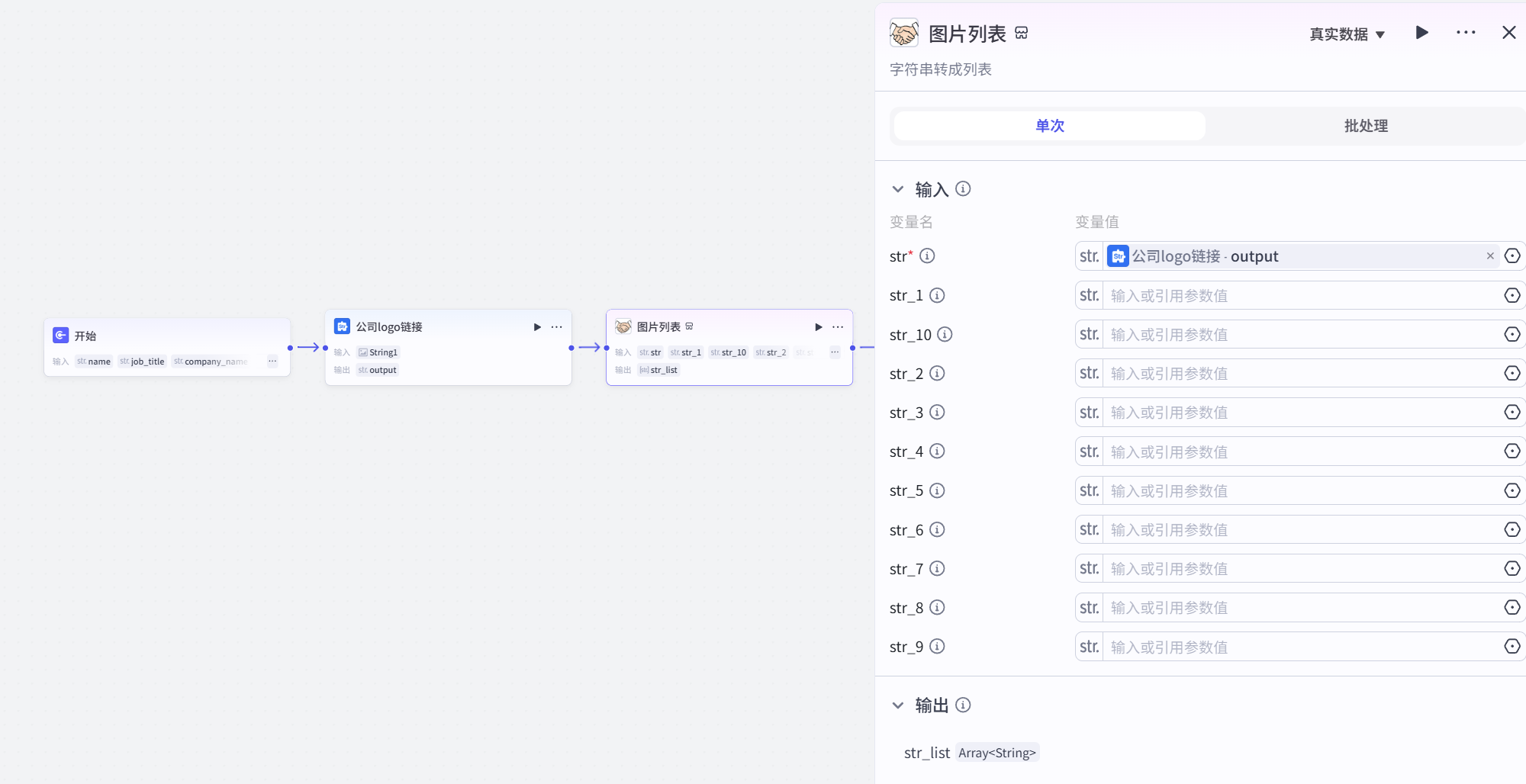Expand hidden inputs on 图片列表 node

[835, 352]
